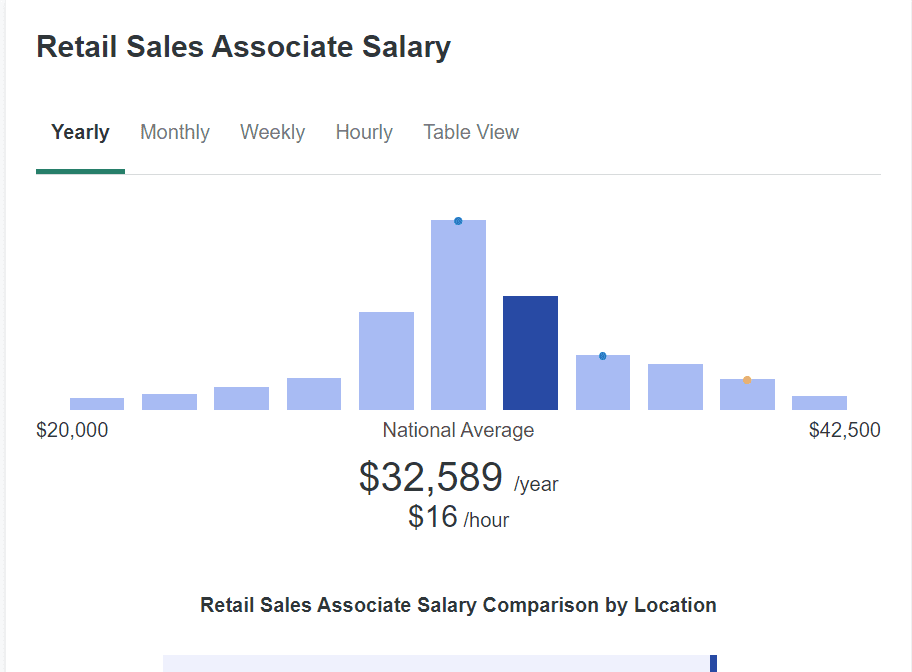Open the Monthly salary tab
912x672 pixels.
(175, 133)
